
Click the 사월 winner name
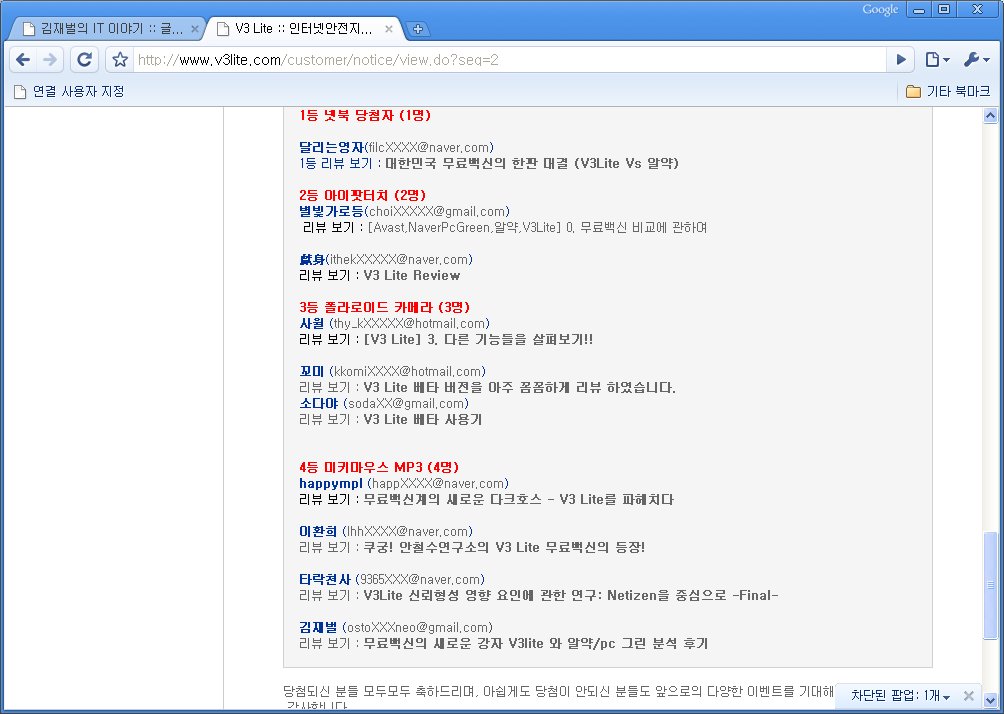[312, 323]
